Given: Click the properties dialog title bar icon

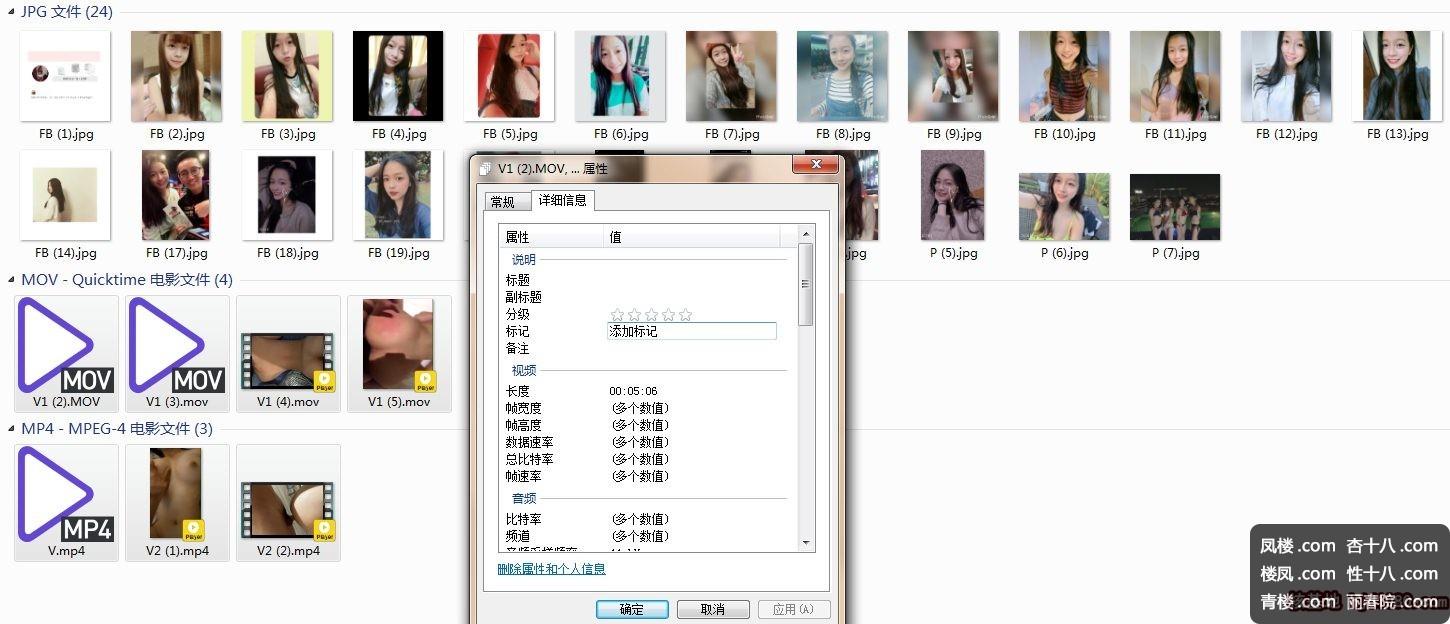Looking at the screenshot, I should tap(485, 169).
